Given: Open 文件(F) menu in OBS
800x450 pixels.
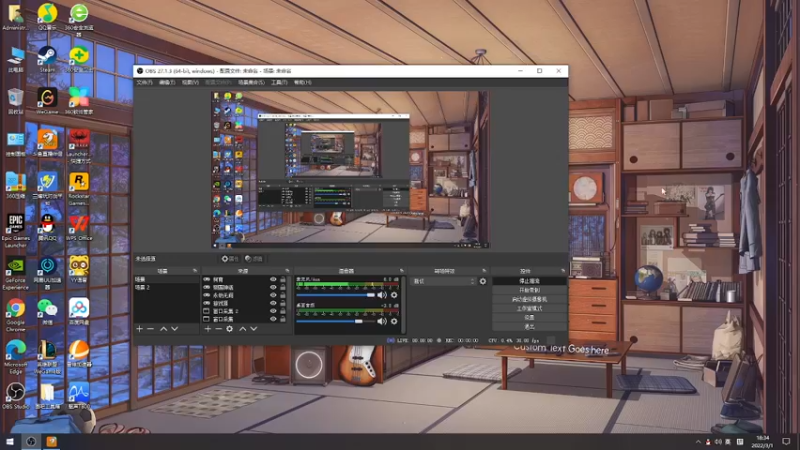Looking at the screenshot, I should click(x=144, y=83).
